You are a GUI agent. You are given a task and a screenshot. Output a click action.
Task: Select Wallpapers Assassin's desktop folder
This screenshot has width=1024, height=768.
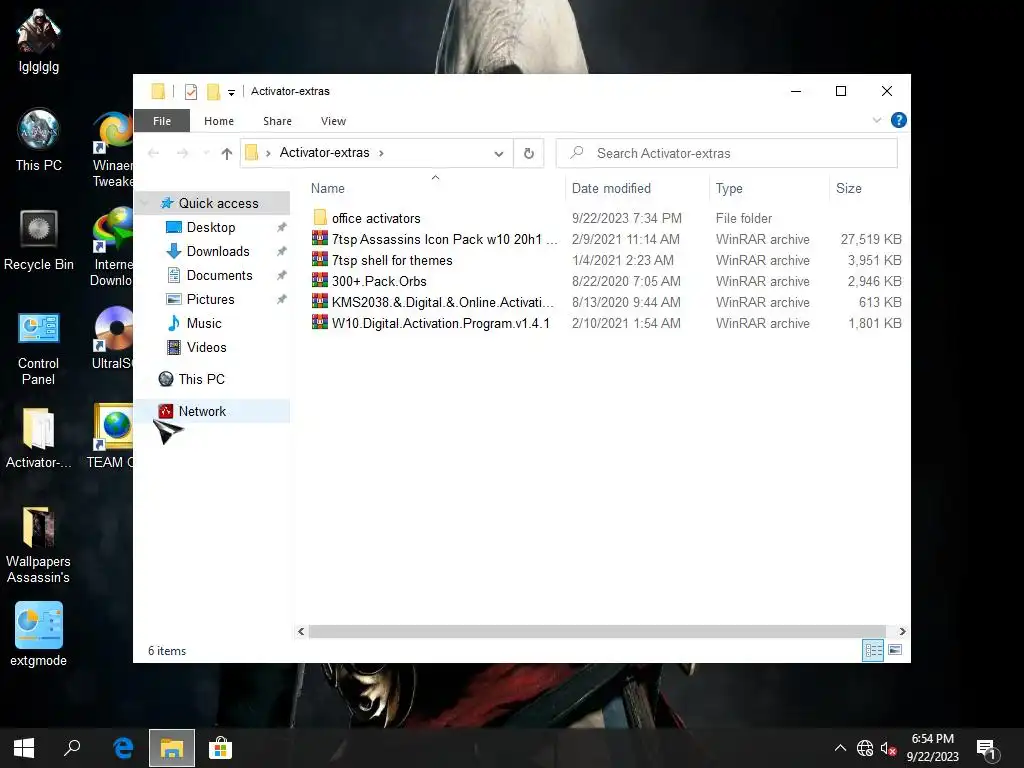click(x=39, y=545)
